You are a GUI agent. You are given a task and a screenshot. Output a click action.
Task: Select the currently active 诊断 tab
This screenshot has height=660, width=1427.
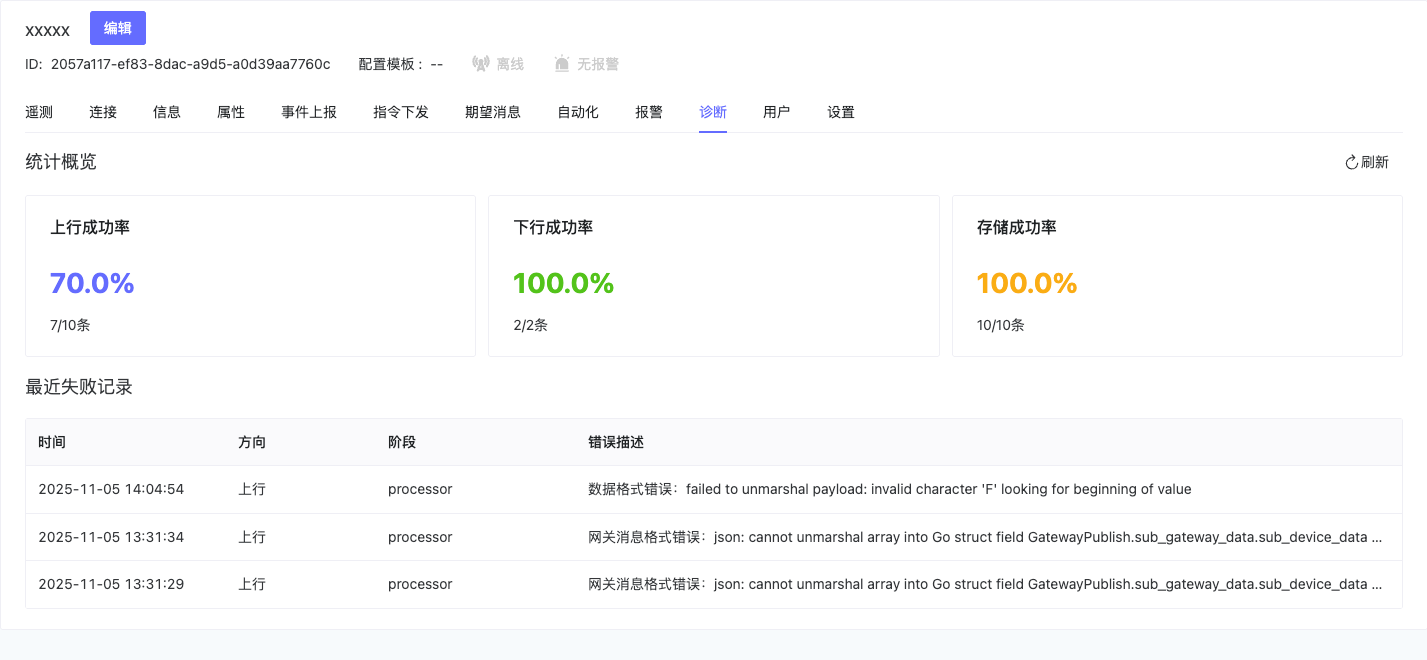tap(712, 112)
